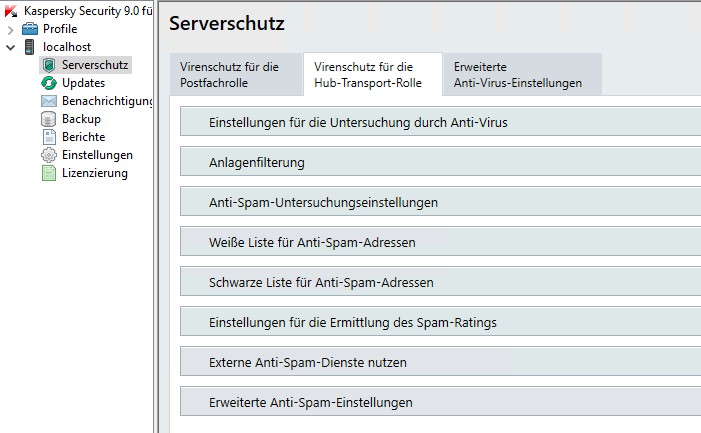Click the Lizenzierung green sheet icon
Viewport: 701px width, 433px height.
pyautogui.click(x=49, y=173)
